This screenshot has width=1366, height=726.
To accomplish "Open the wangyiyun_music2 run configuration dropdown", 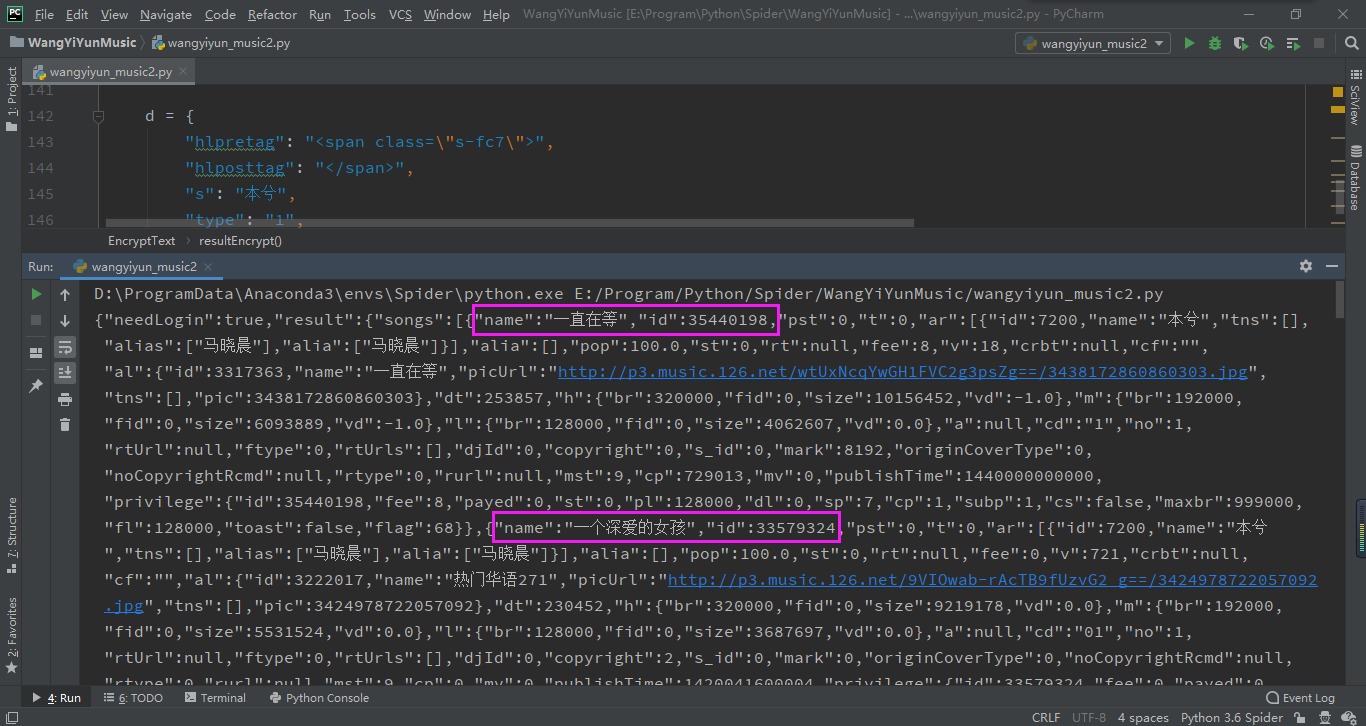I will 1093,43.
